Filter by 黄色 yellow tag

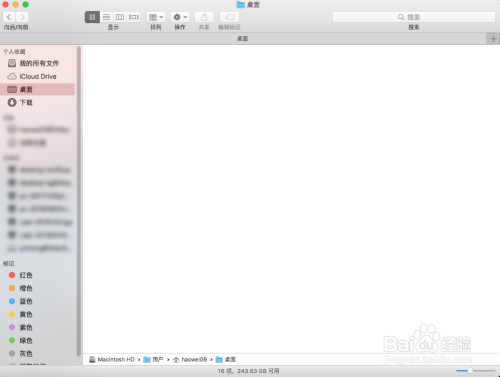tap(37, 314)
